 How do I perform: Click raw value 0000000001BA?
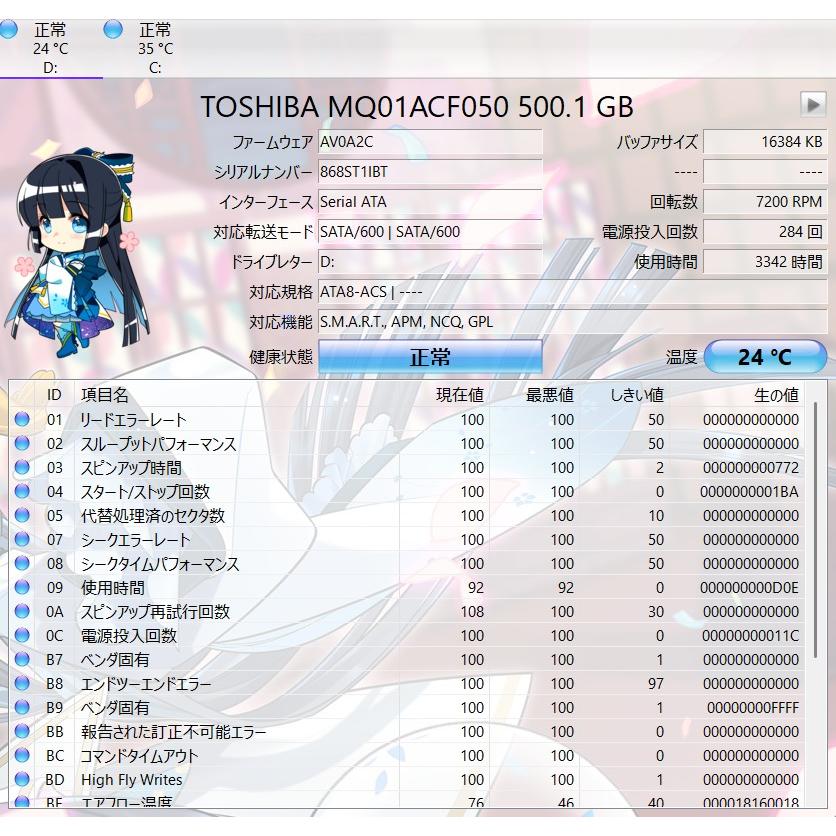point(749,492)
